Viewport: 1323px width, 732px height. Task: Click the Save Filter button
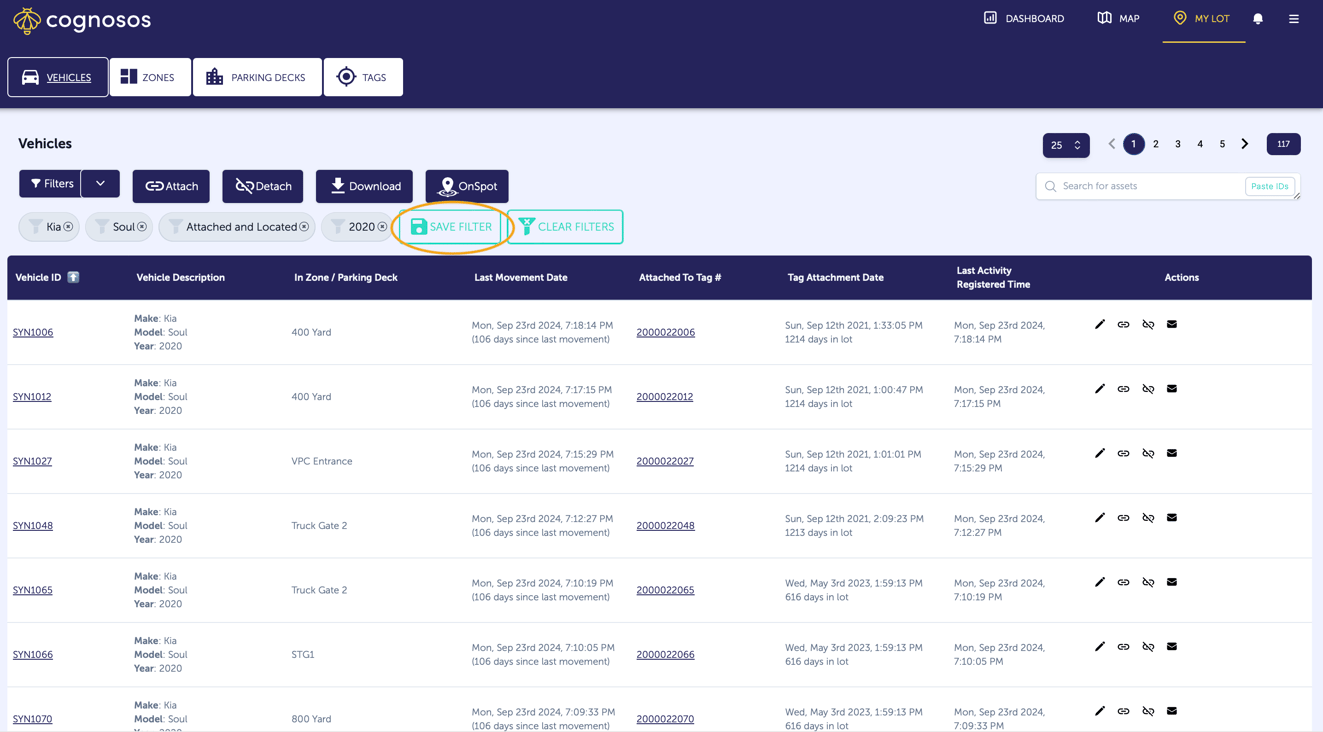pos(451,227)
